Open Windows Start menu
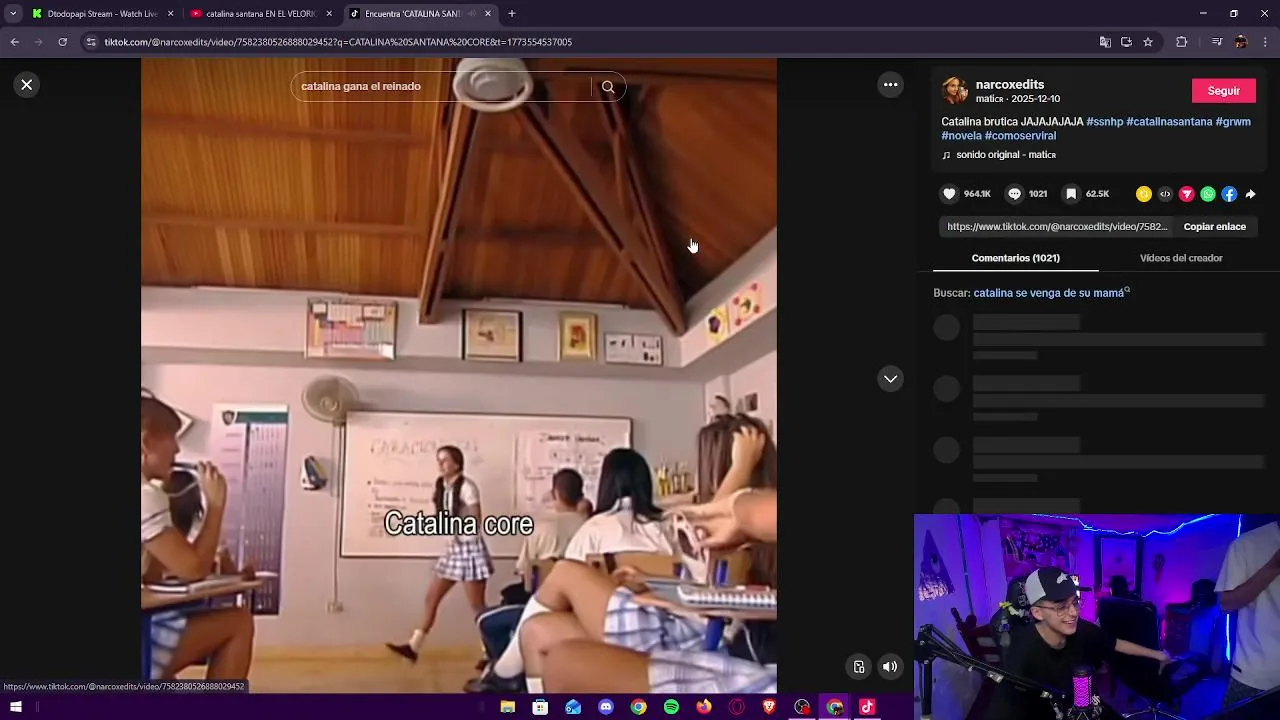The height and width of the screenshot is (720, 1280). 16,707
